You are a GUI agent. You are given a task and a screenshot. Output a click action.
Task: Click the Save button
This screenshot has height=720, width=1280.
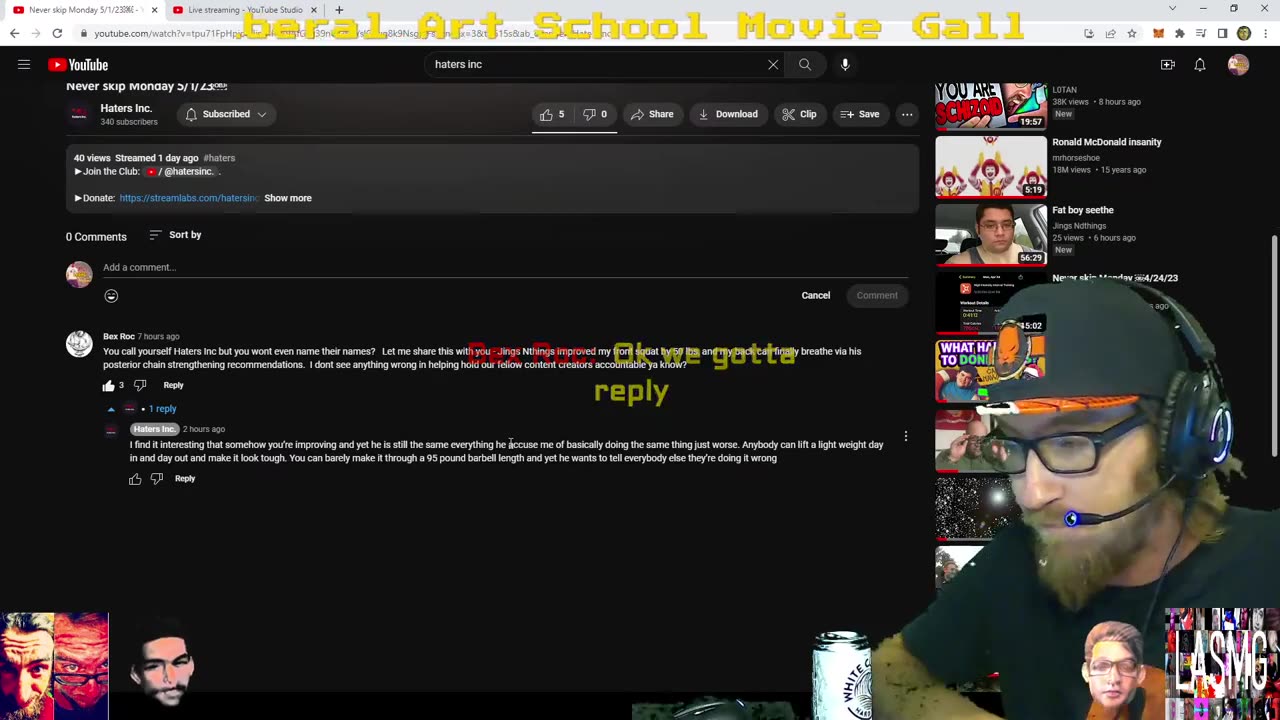860,114
